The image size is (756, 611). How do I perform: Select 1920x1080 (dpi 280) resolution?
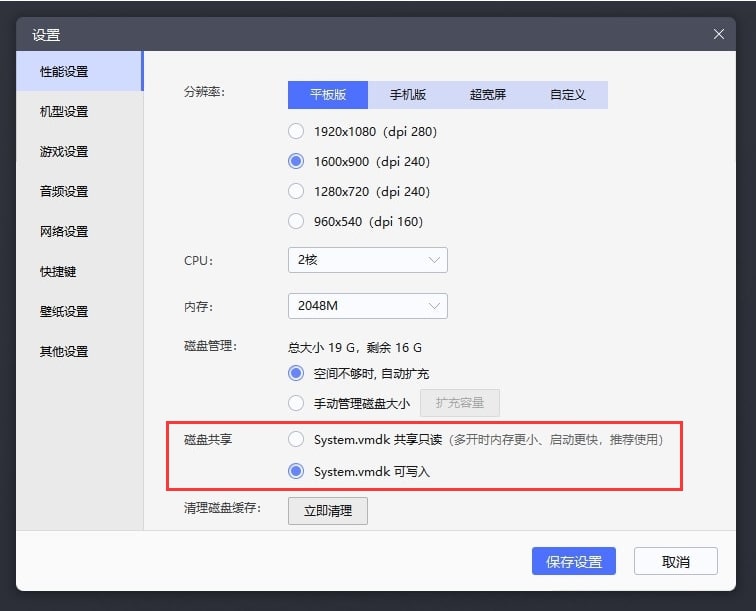click(x=296, y=131)
